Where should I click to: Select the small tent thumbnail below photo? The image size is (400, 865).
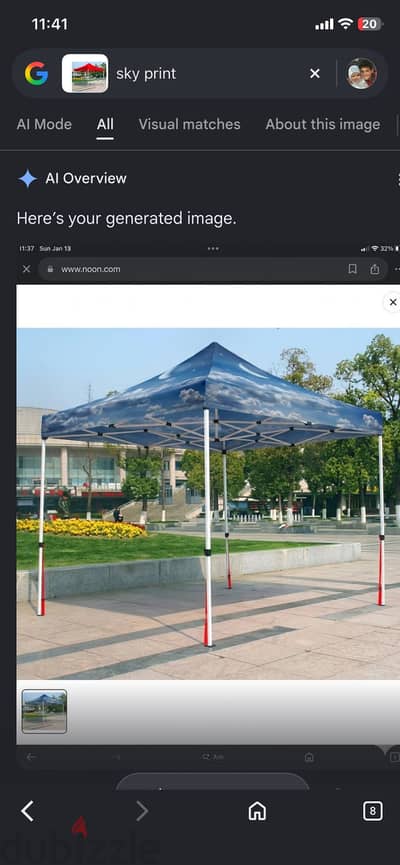pyautogui.click(x=44, y=711)
